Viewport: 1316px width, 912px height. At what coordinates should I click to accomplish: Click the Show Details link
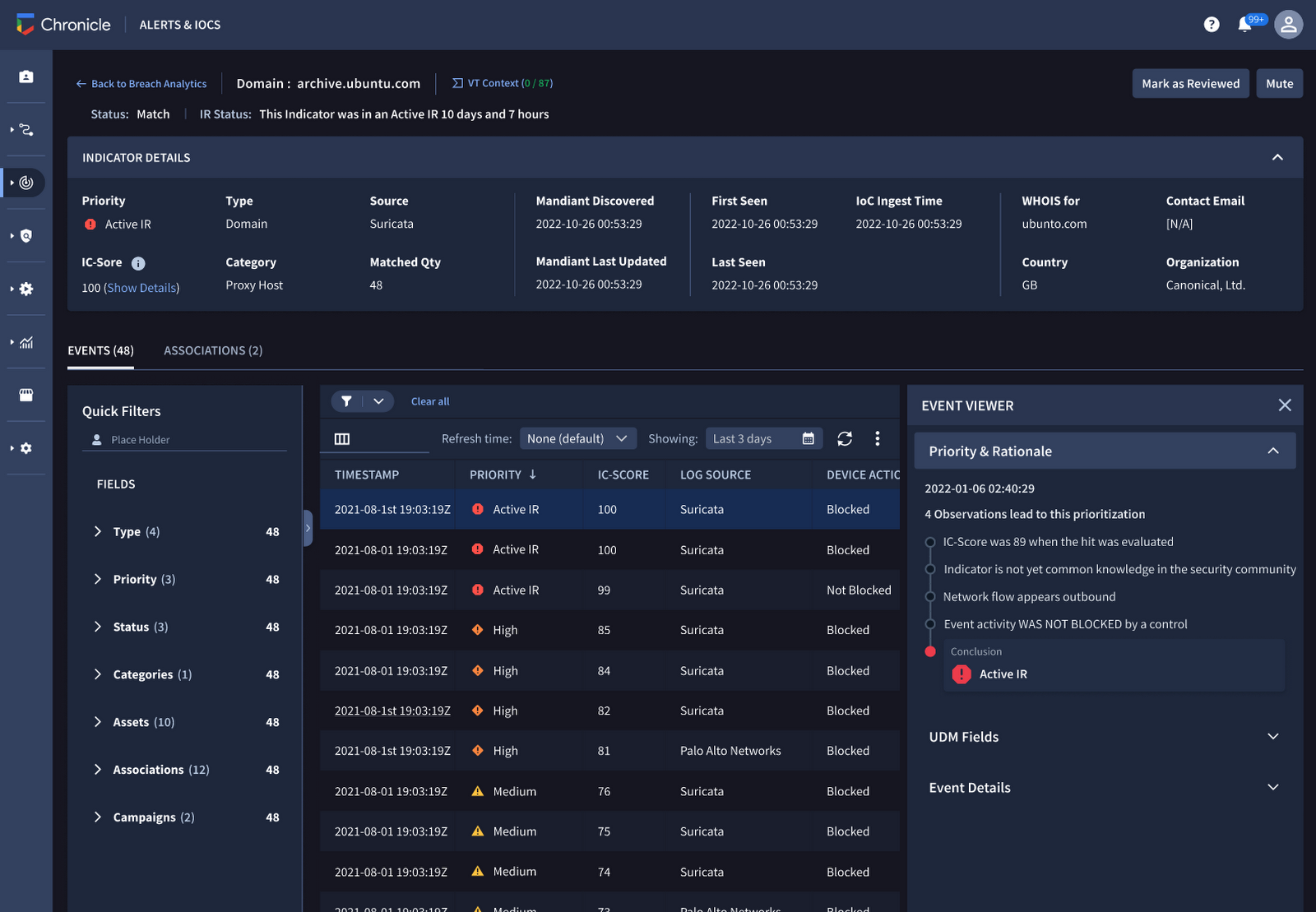141,288
